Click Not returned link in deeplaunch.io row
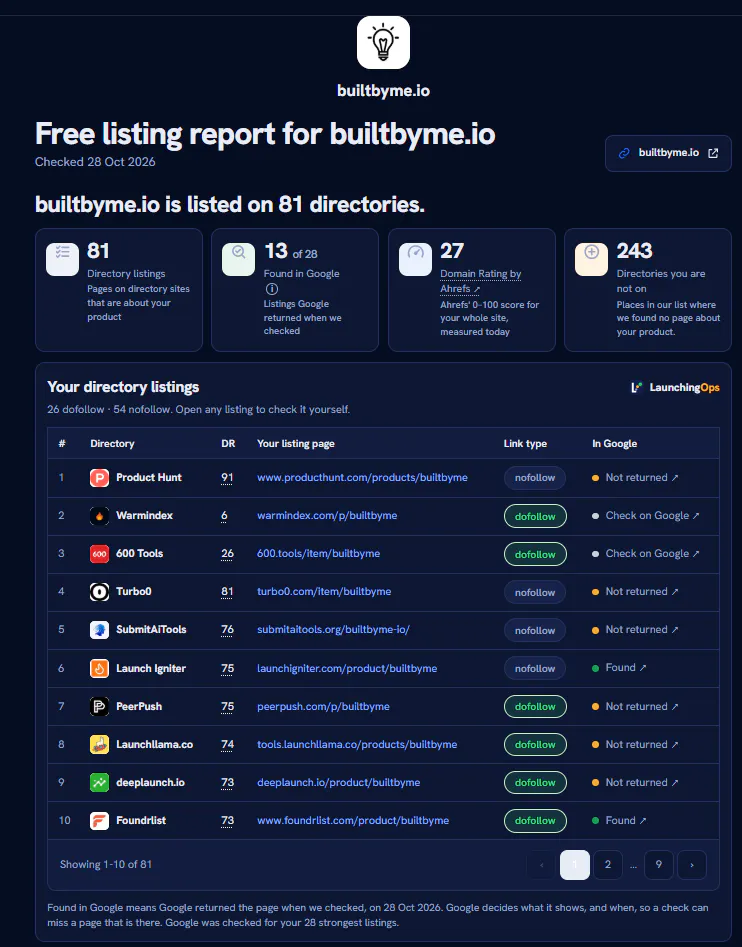The height and width of the screenshot is (947, 742). click(635, 782)
